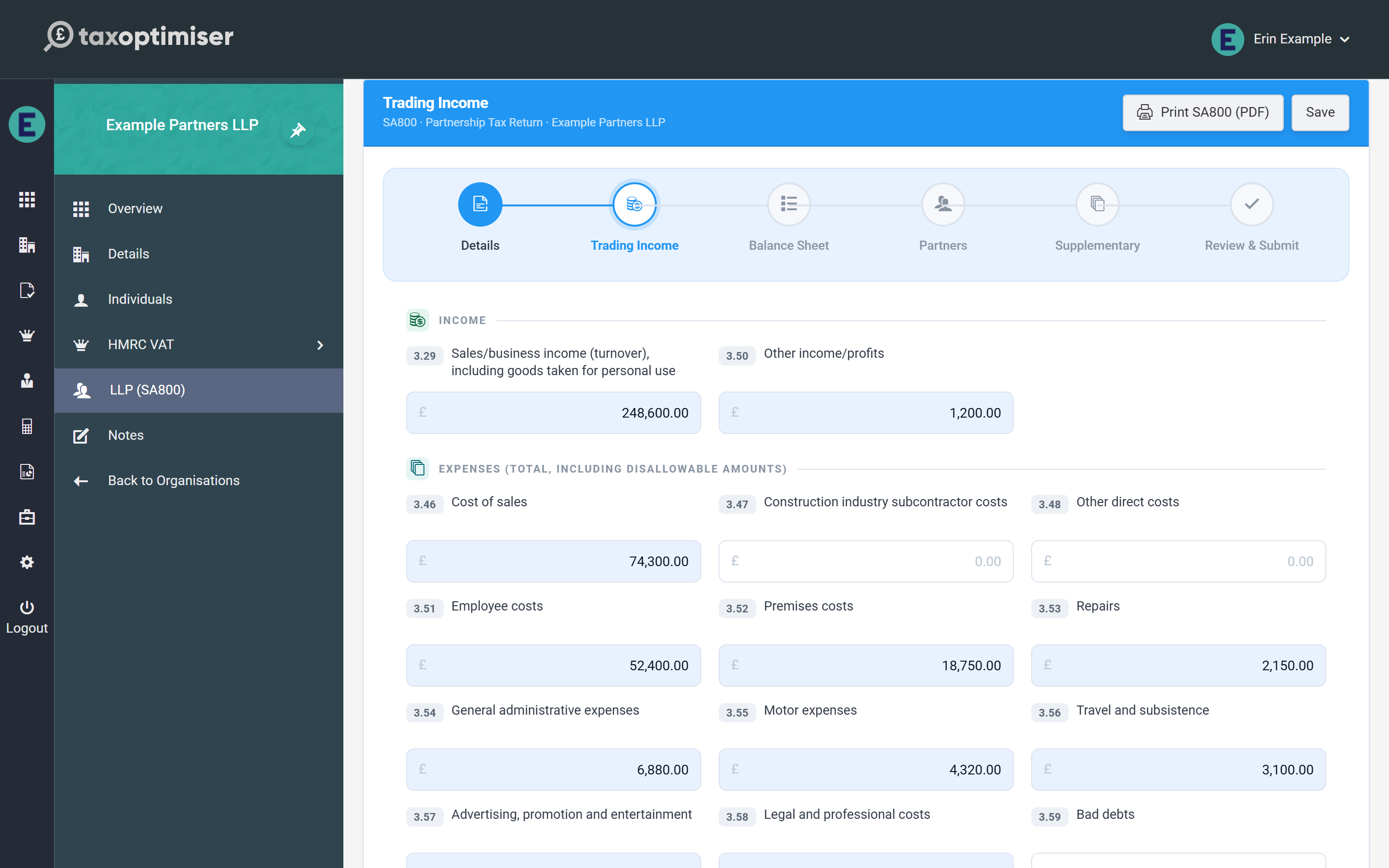The width and height of the screenshot is (1389, 868).
Task: Click Other direct costs input field
Action: coord(1178,561)
